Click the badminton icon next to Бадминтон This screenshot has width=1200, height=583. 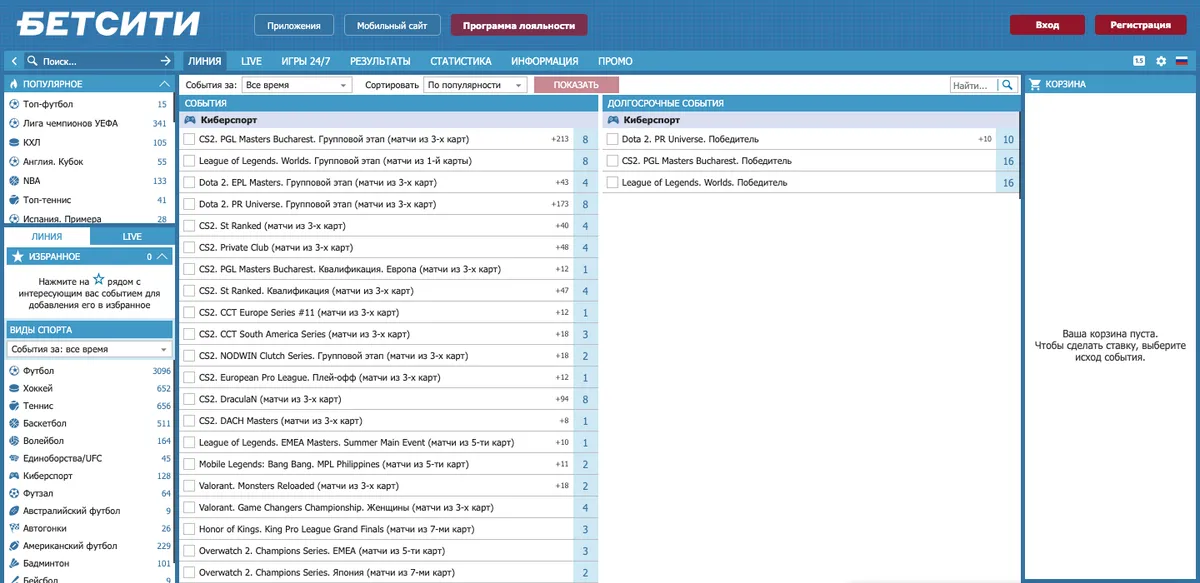click(x=14, y=564)
